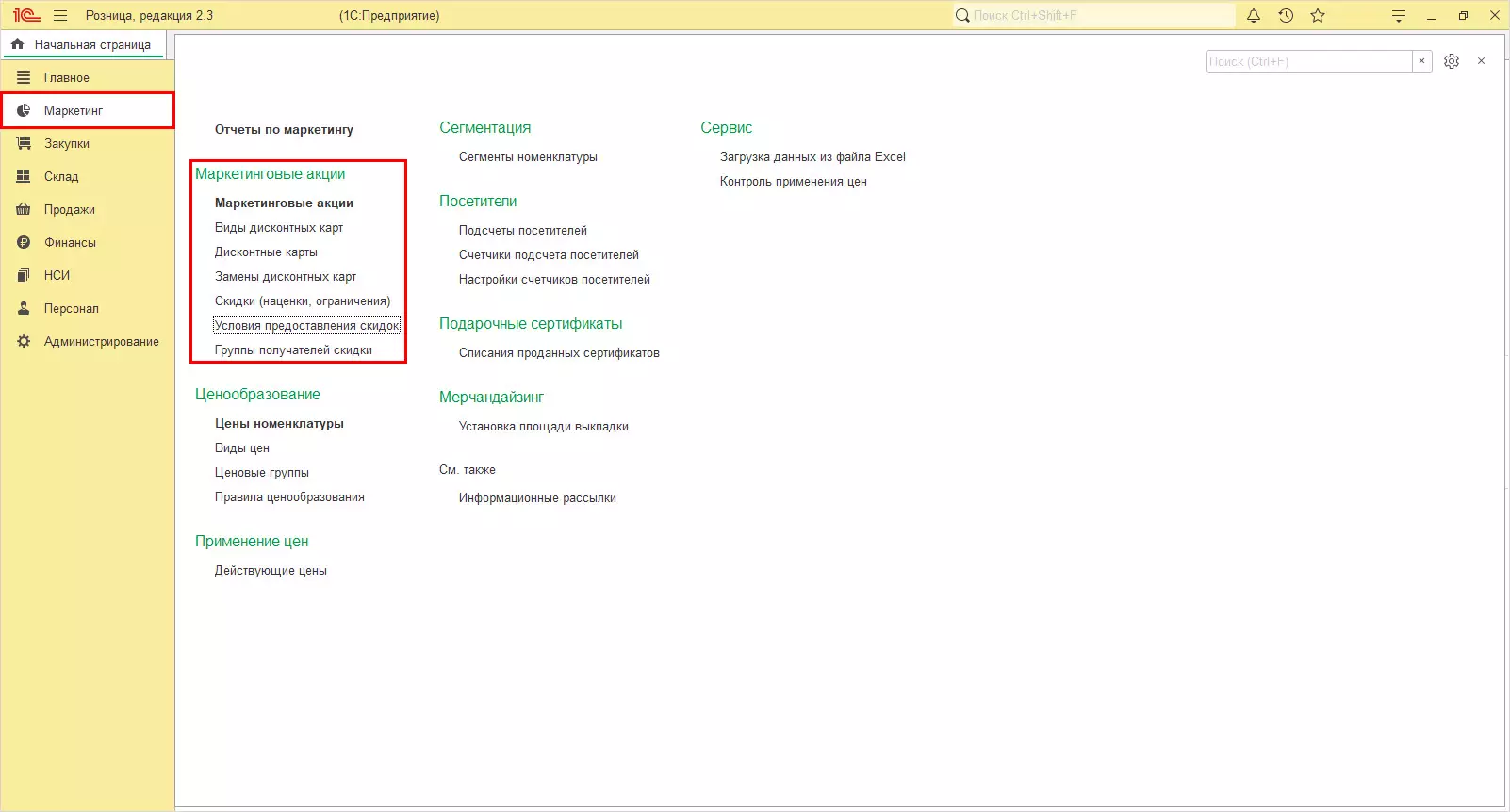Open Группы получателей скидки
1510x812 pixels.
coord(293,349)
